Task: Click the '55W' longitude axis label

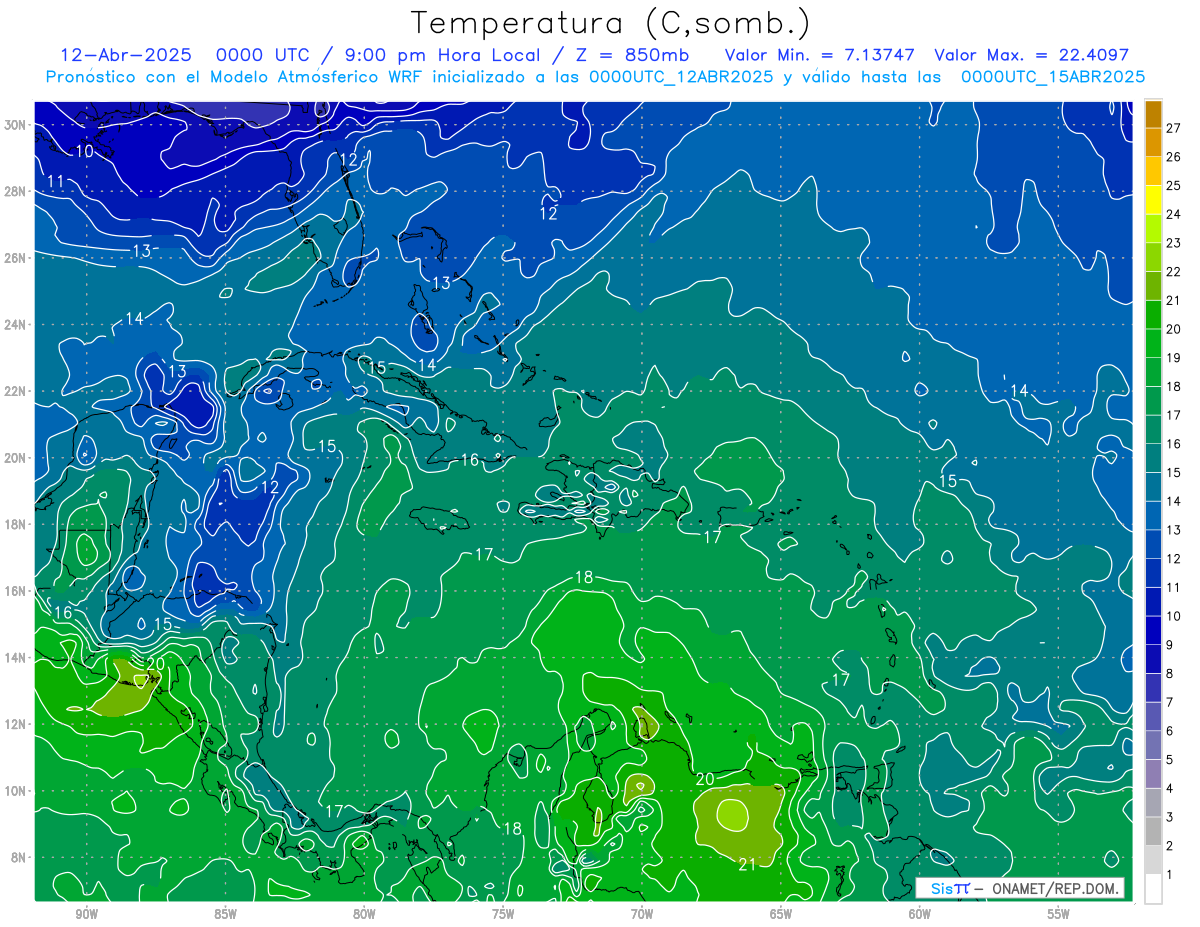Action: pos(1059,914)
